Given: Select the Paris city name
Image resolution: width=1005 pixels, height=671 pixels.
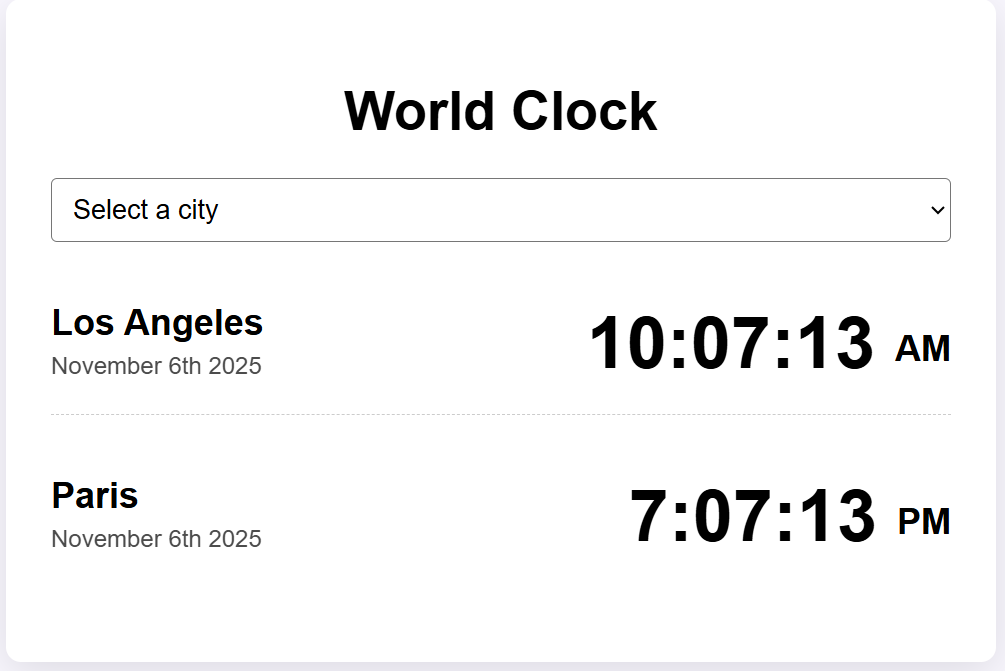Looking at the screenshot, I should 95,496.
